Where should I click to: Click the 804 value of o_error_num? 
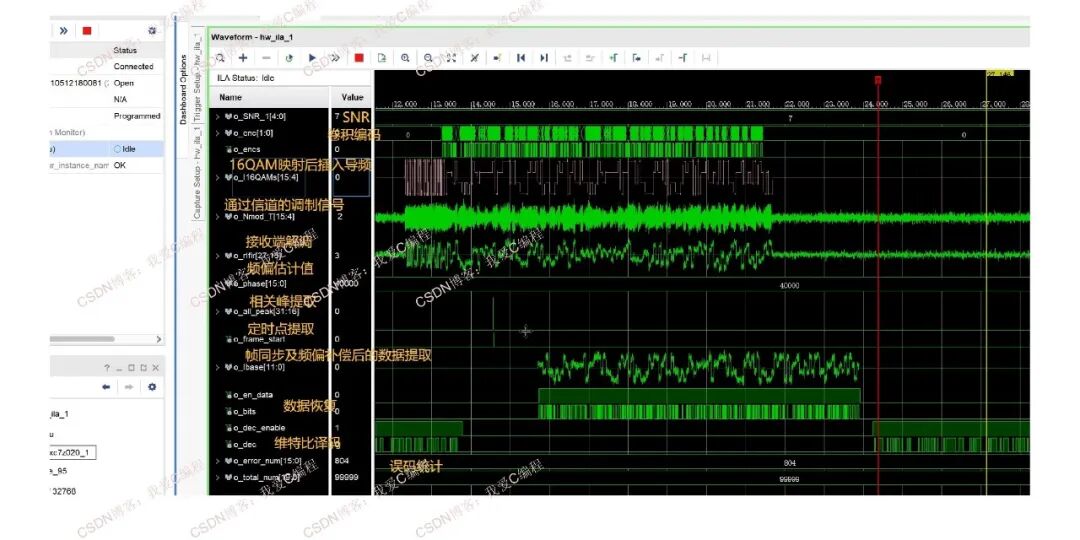pyautogui.click(x=342, y=460)
